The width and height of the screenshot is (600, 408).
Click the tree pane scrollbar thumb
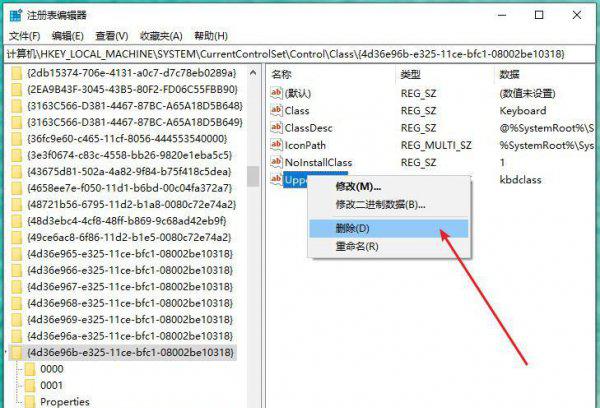(x=253, y=176)
